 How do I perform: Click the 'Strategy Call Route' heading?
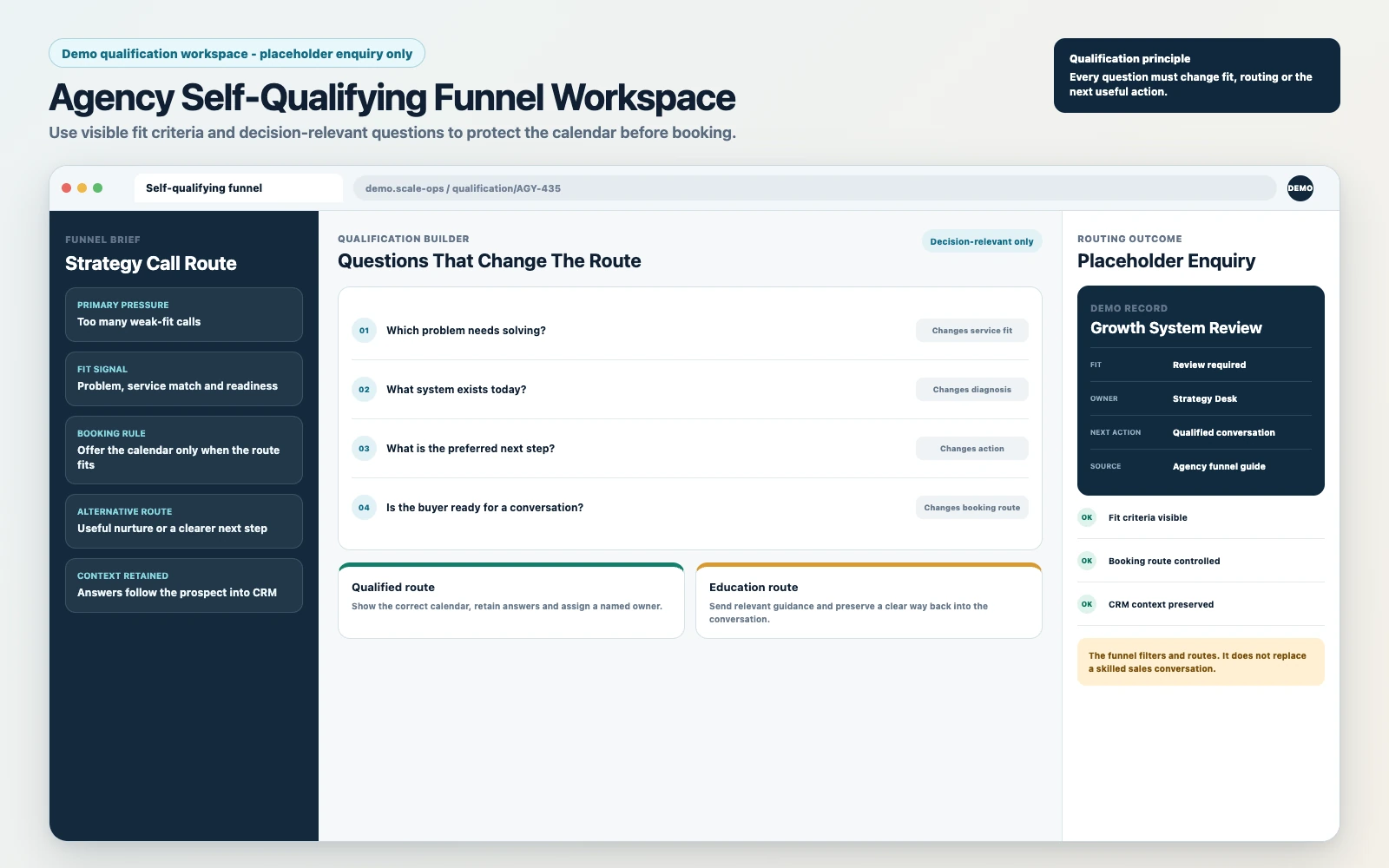tap(151, 264)
